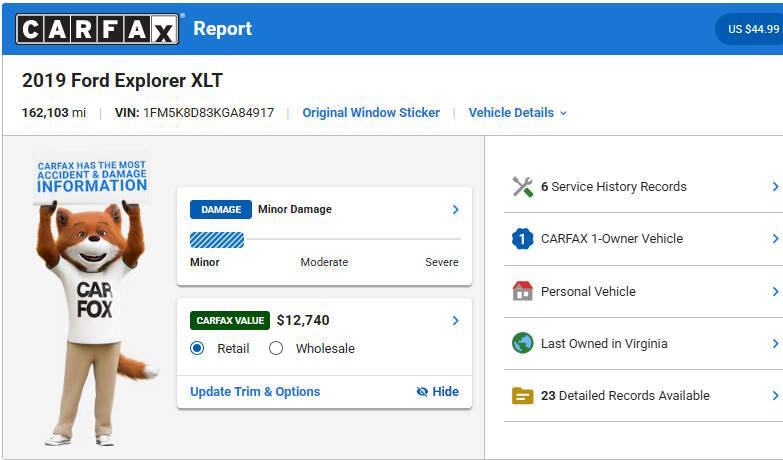
Task: Open chevron on Last Owned in Virginia row
Action: [776, 344]
